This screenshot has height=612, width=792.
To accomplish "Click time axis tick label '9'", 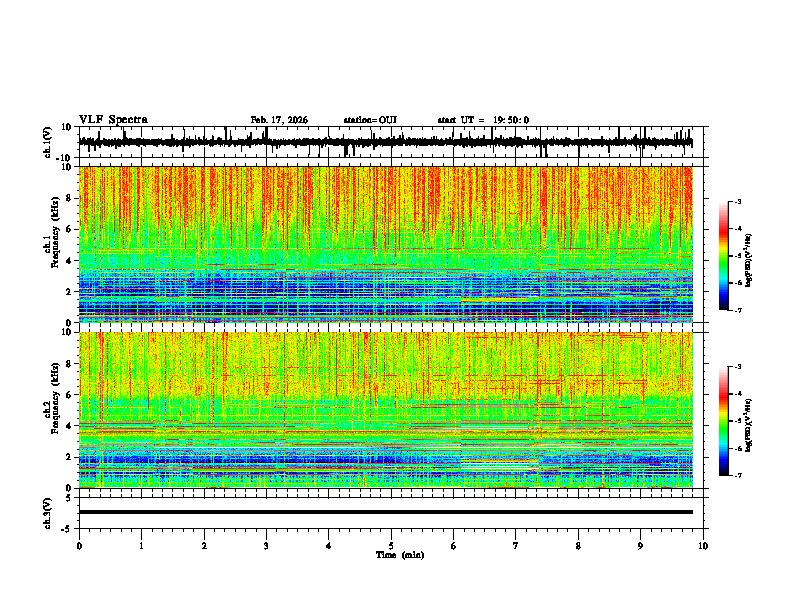I will [640, 546].
